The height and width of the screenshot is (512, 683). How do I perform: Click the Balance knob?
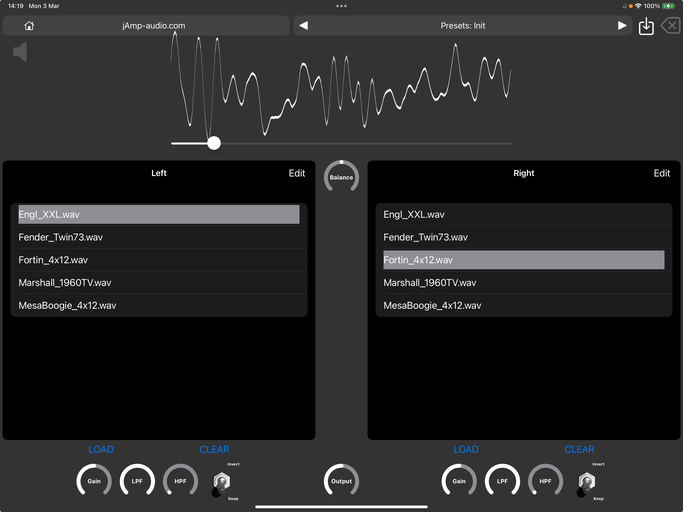(x=342, y=177)
